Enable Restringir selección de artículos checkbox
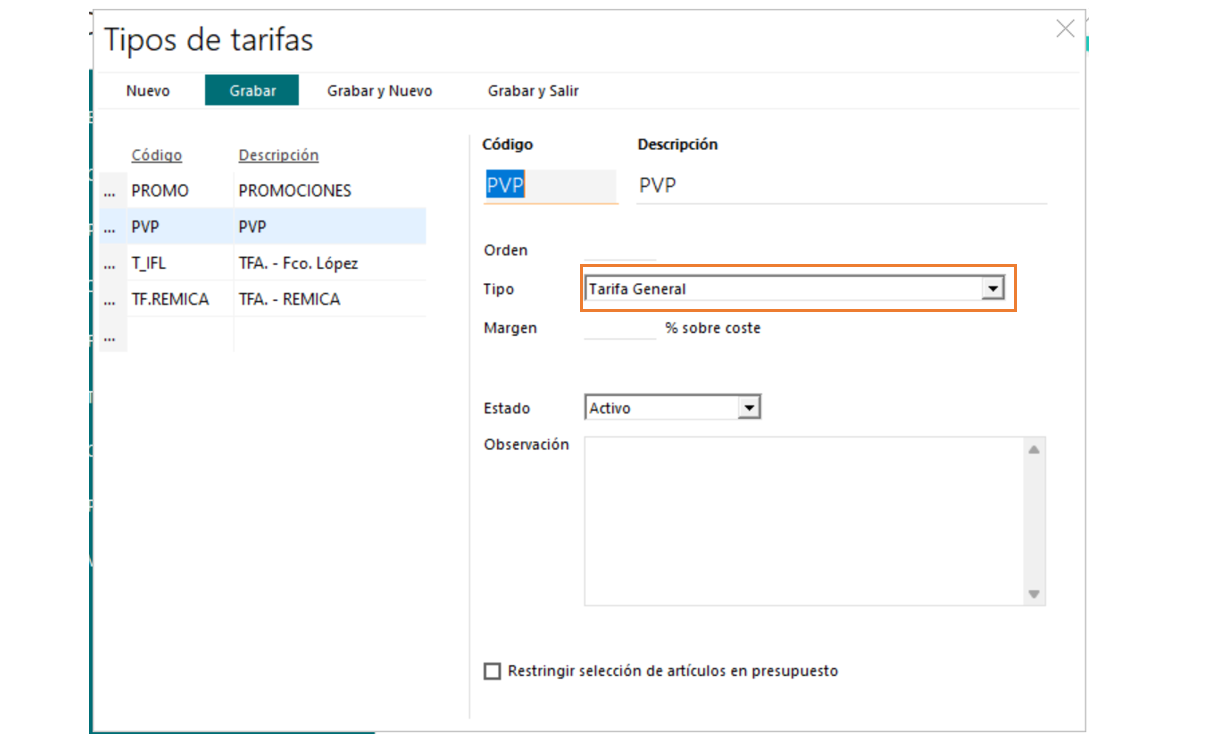 click(x=492, y=671)
